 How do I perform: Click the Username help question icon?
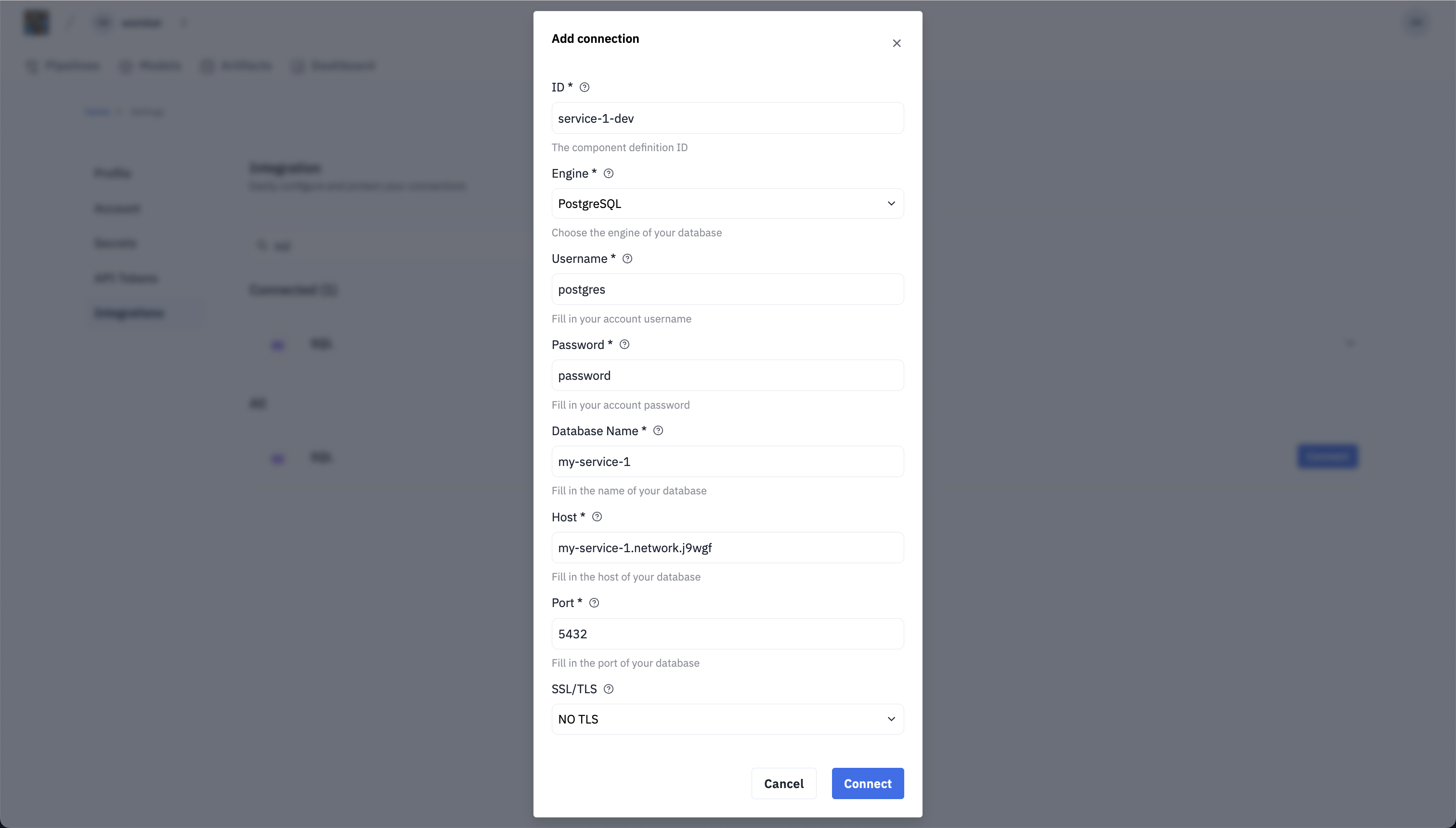[627, 259]
